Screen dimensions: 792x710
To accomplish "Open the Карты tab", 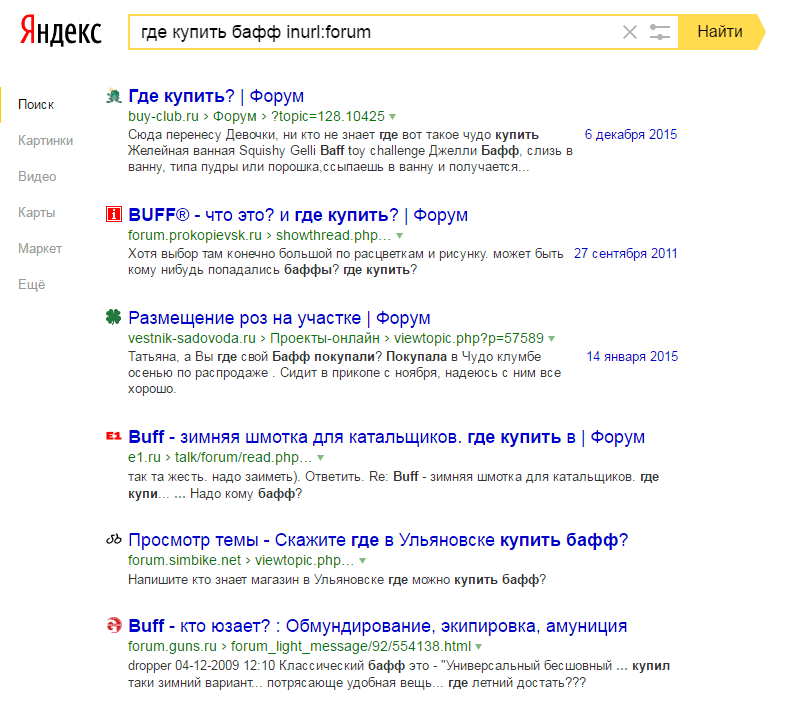I will coord(36,212).
